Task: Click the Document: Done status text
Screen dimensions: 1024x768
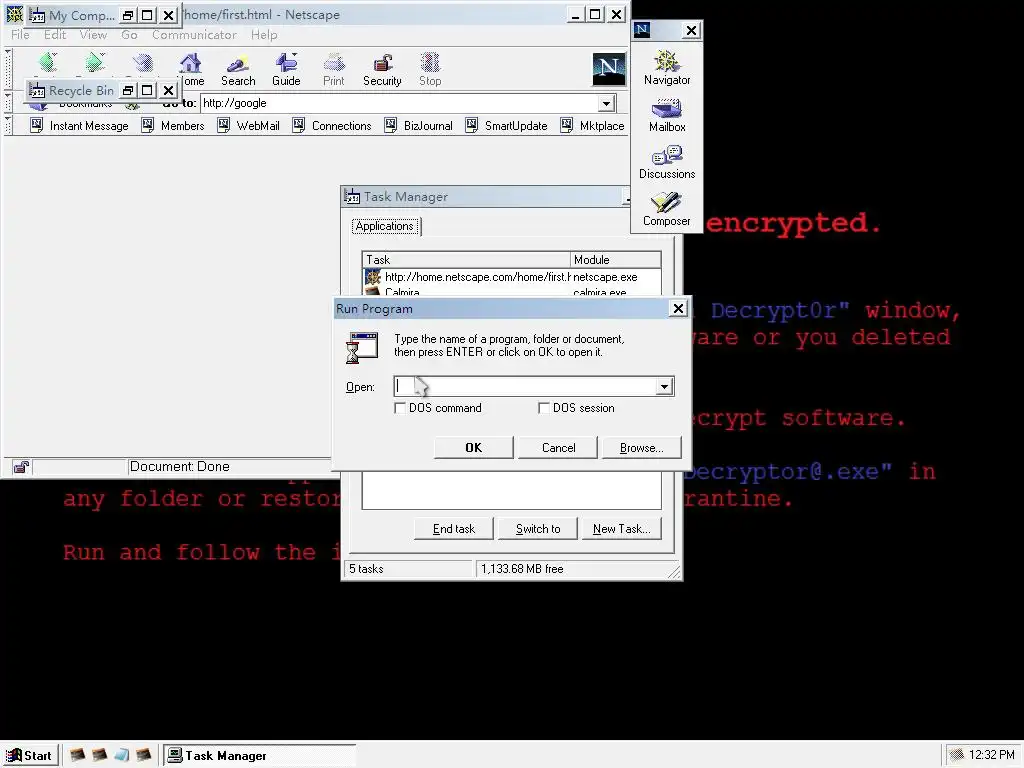Action: tap(180, 466)
